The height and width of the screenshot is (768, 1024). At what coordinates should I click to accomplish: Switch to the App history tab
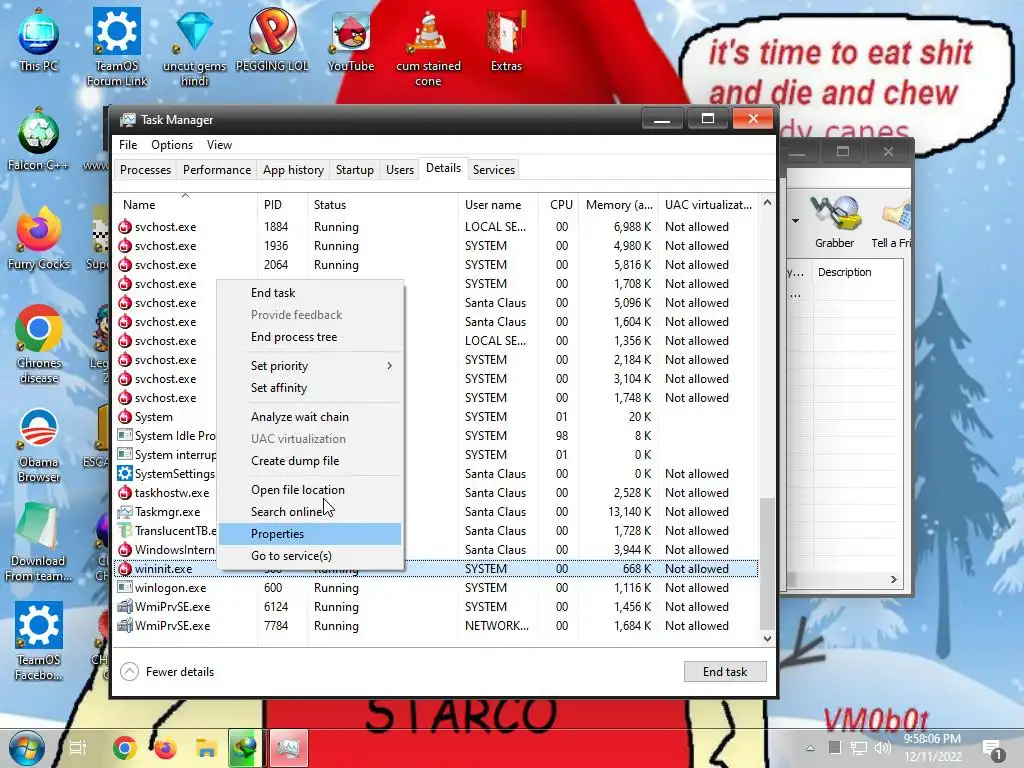coord(293,170)
